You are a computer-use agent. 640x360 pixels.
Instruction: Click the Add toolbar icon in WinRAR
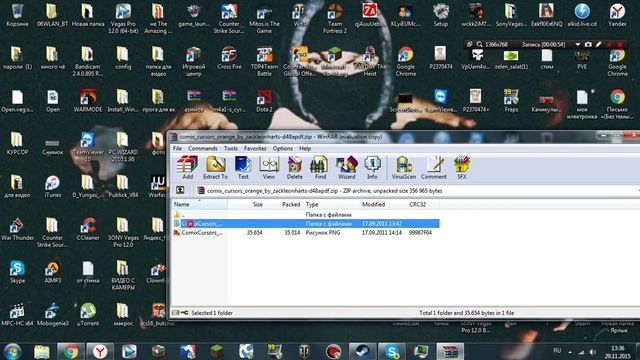pos(187,167)
